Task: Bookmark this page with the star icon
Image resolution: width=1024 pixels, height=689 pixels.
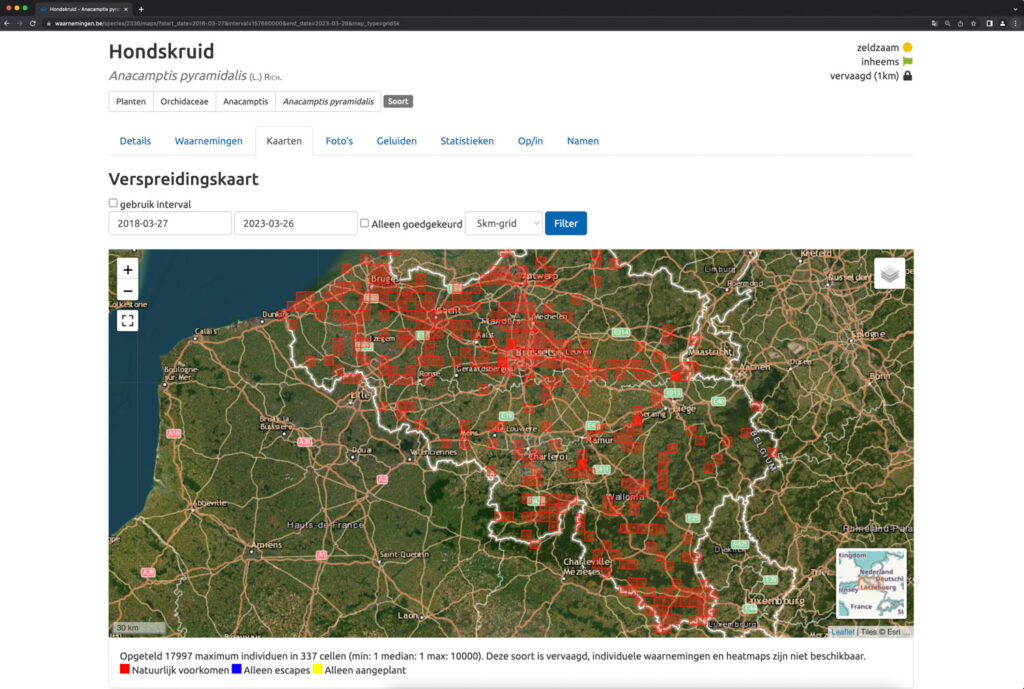Action: 974,24
